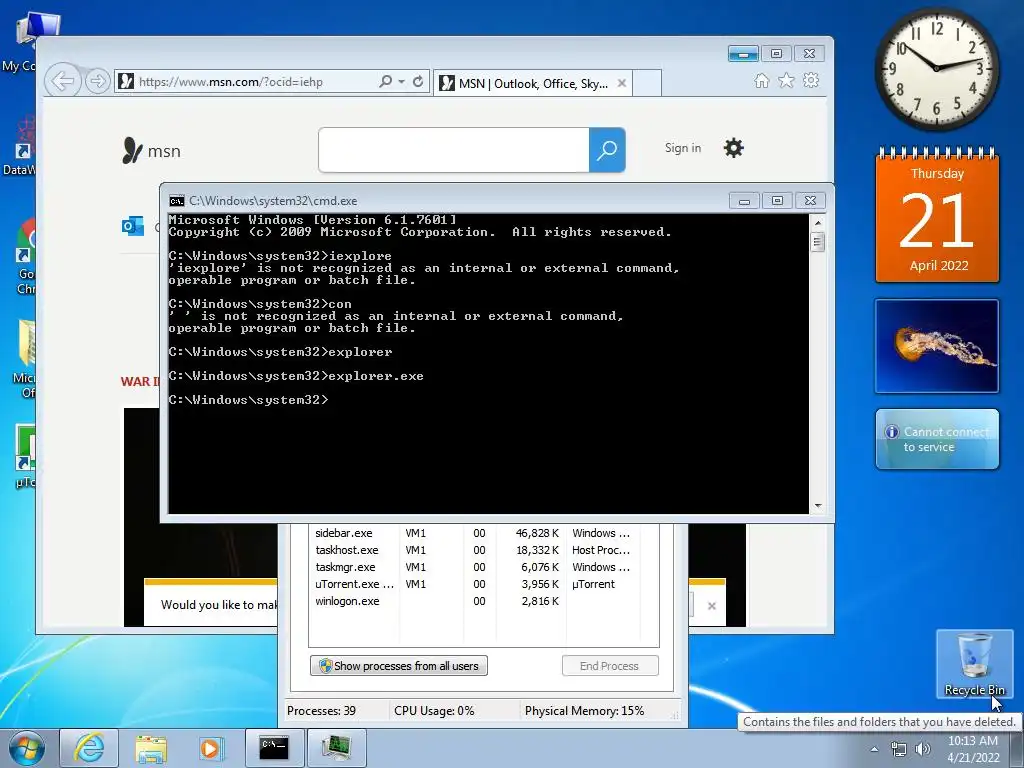This screenshot has width=1024, height=768.
Task: Refresh the MSN page in IE
Action: (418, 82)
